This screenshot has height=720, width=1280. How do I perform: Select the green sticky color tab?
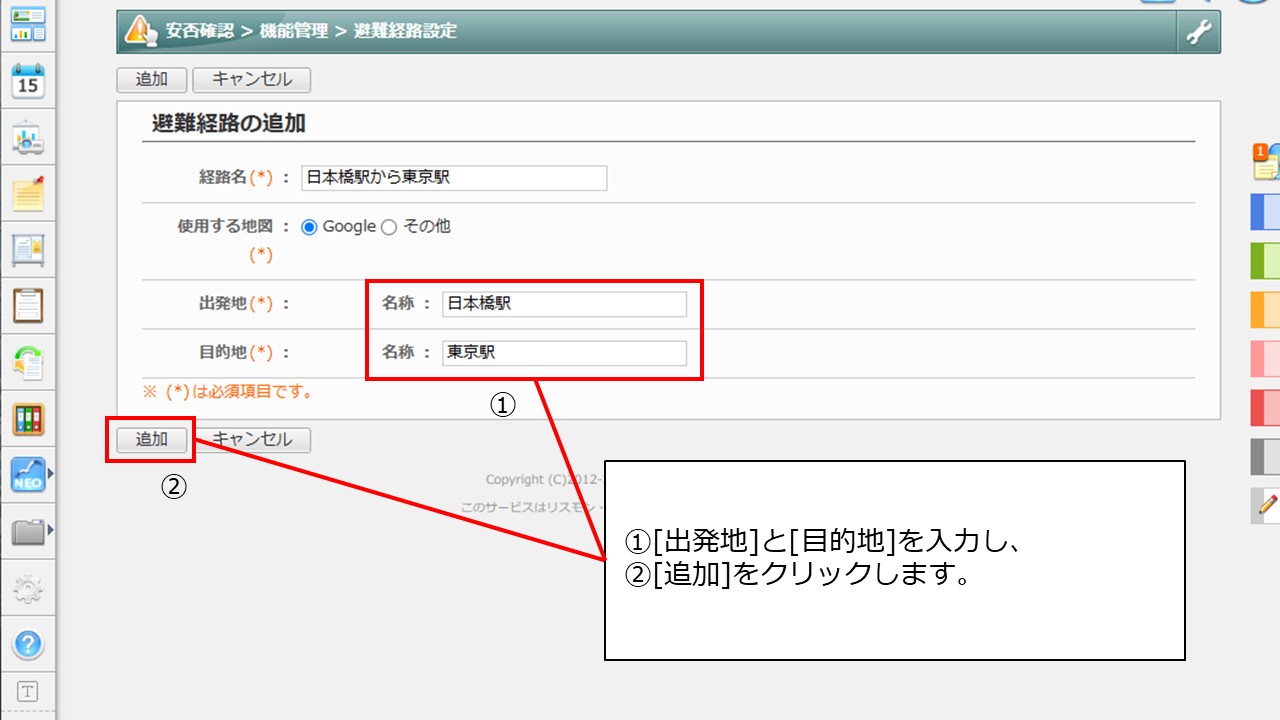[1265, 261]
